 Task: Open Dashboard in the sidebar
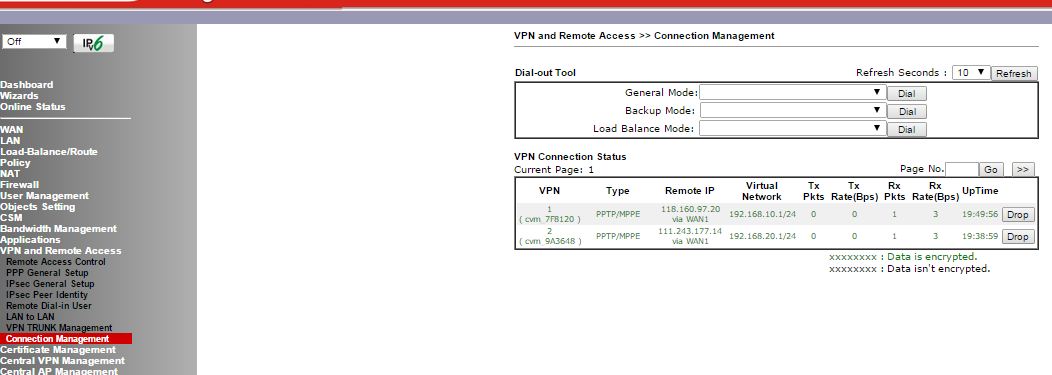point(27,85)
